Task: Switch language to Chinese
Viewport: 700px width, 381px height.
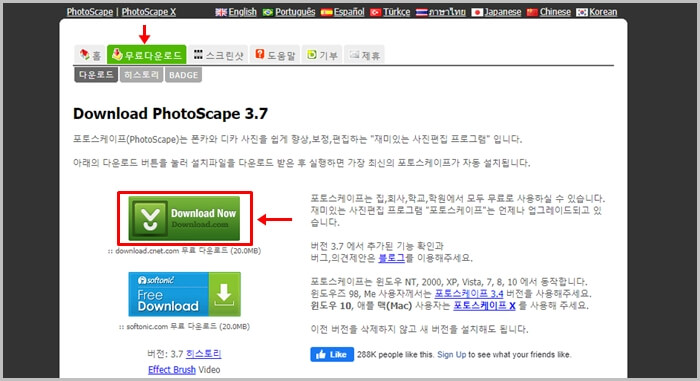Action: point(555,12)
